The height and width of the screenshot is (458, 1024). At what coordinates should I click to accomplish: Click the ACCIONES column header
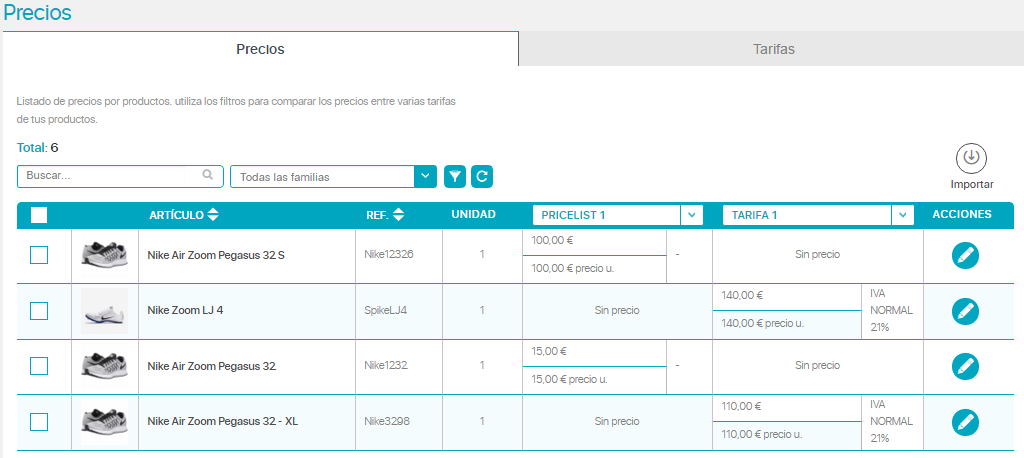[962, 214]
